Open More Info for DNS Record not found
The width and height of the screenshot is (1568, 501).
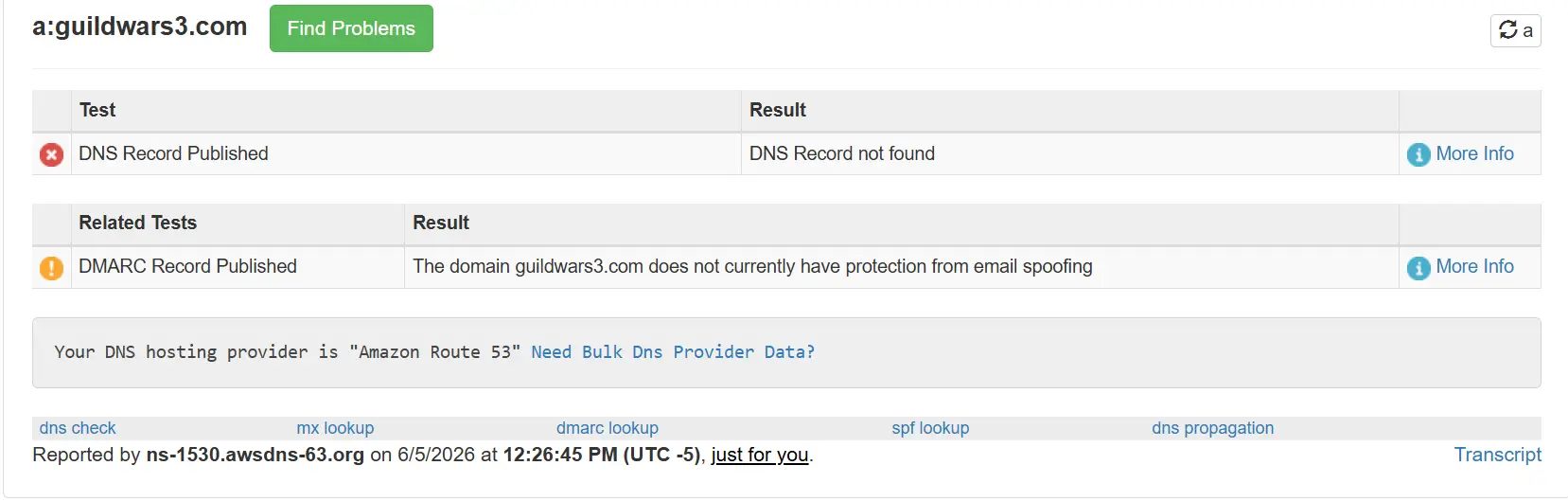coord(1474,153)
